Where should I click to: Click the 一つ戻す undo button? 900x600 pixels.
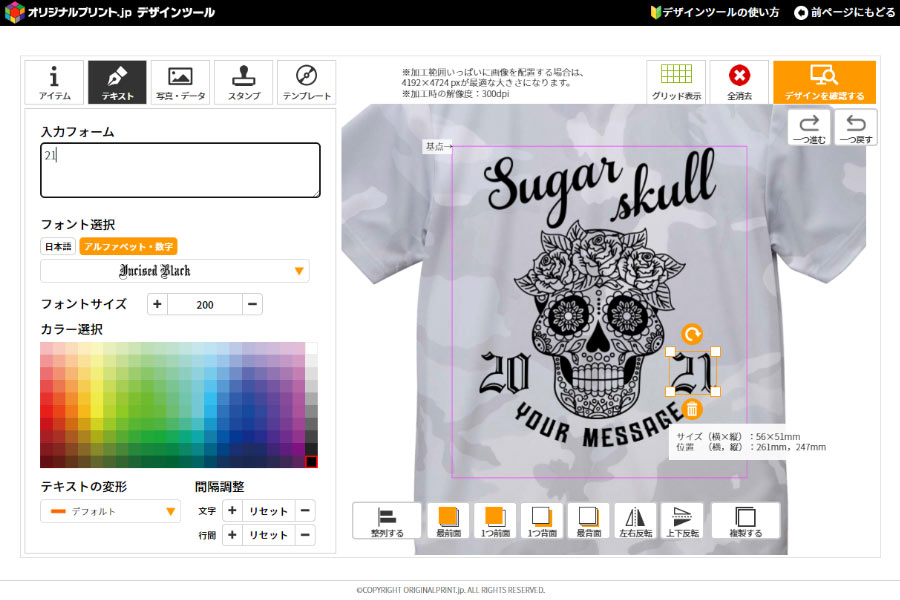pos(856,127)
